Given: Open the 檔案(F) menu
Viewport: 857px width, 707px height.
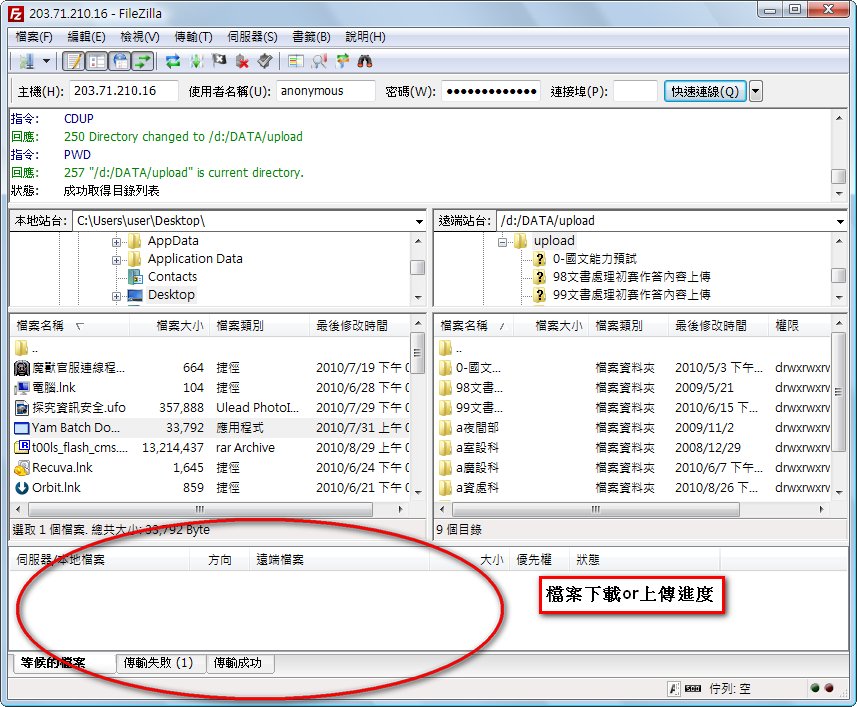Looking at the screenshot, I should (x=34, y=37).
